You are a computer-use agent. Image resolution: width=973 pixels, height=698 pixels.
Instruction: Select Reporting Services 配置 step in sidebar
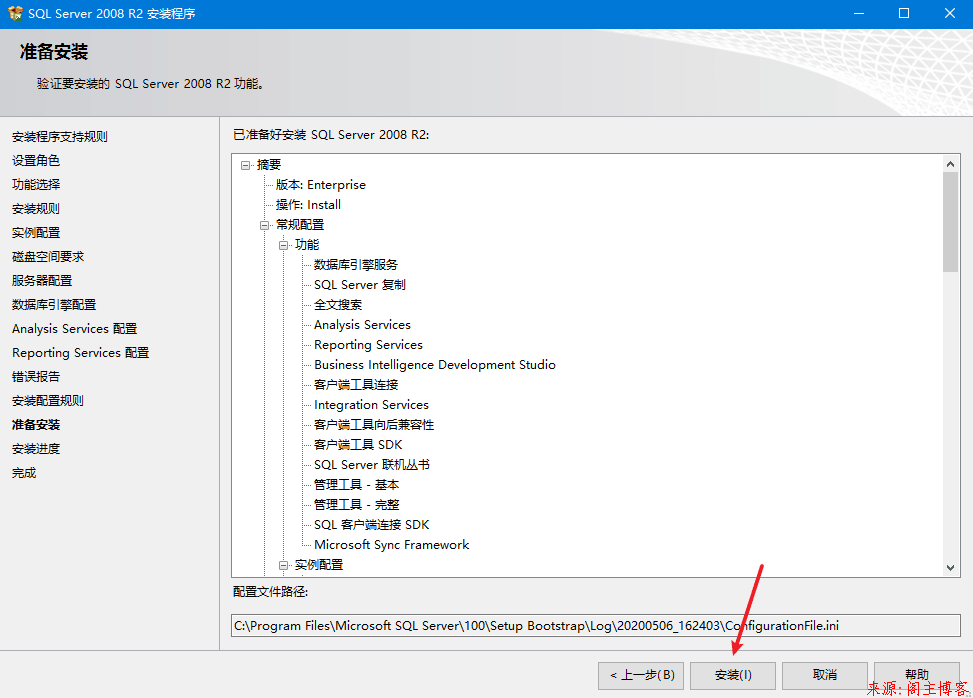click(x=81, y=352)
